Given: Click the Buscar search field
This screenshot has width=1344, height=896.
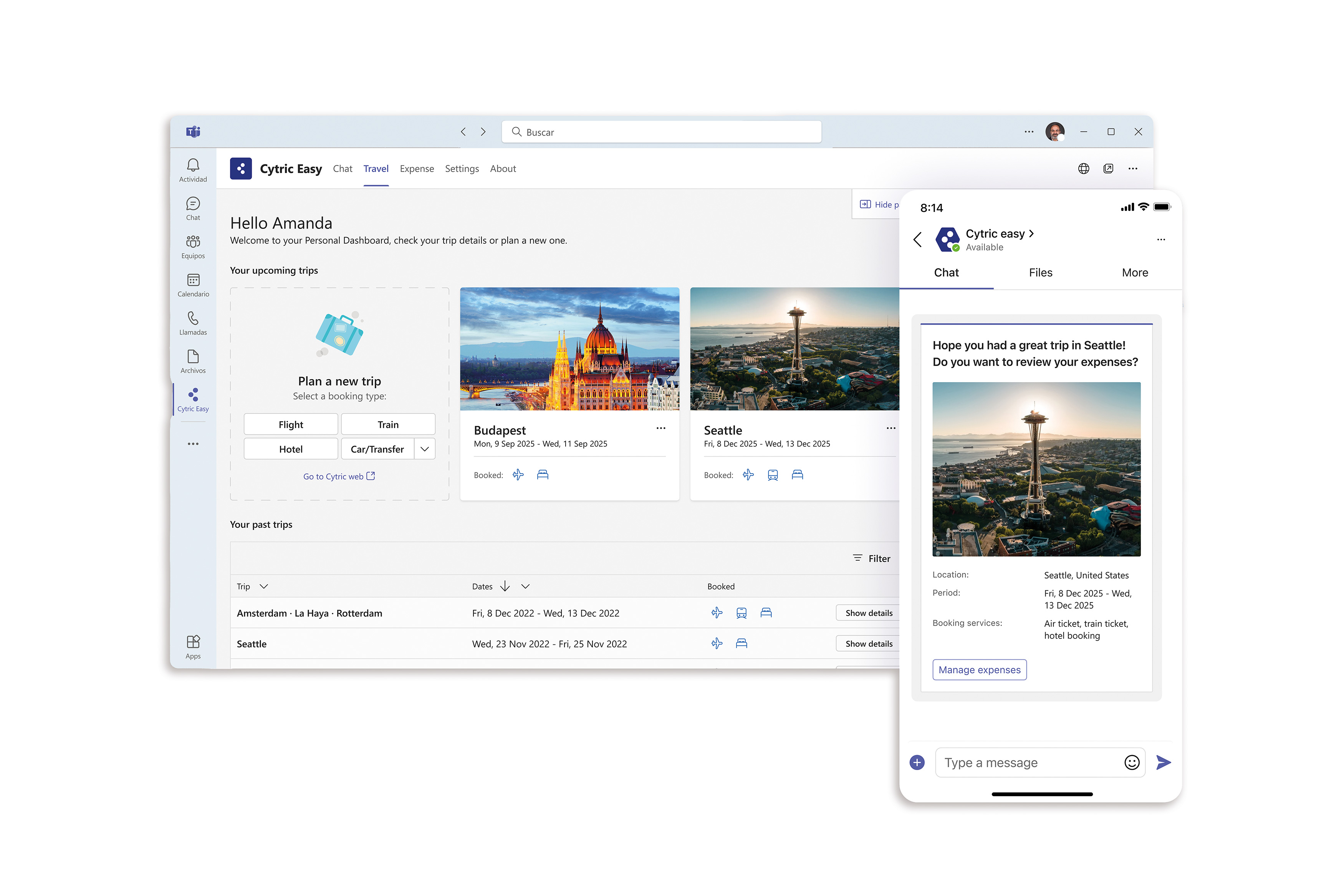Looking at the screenshot, I should click(661, 132).
